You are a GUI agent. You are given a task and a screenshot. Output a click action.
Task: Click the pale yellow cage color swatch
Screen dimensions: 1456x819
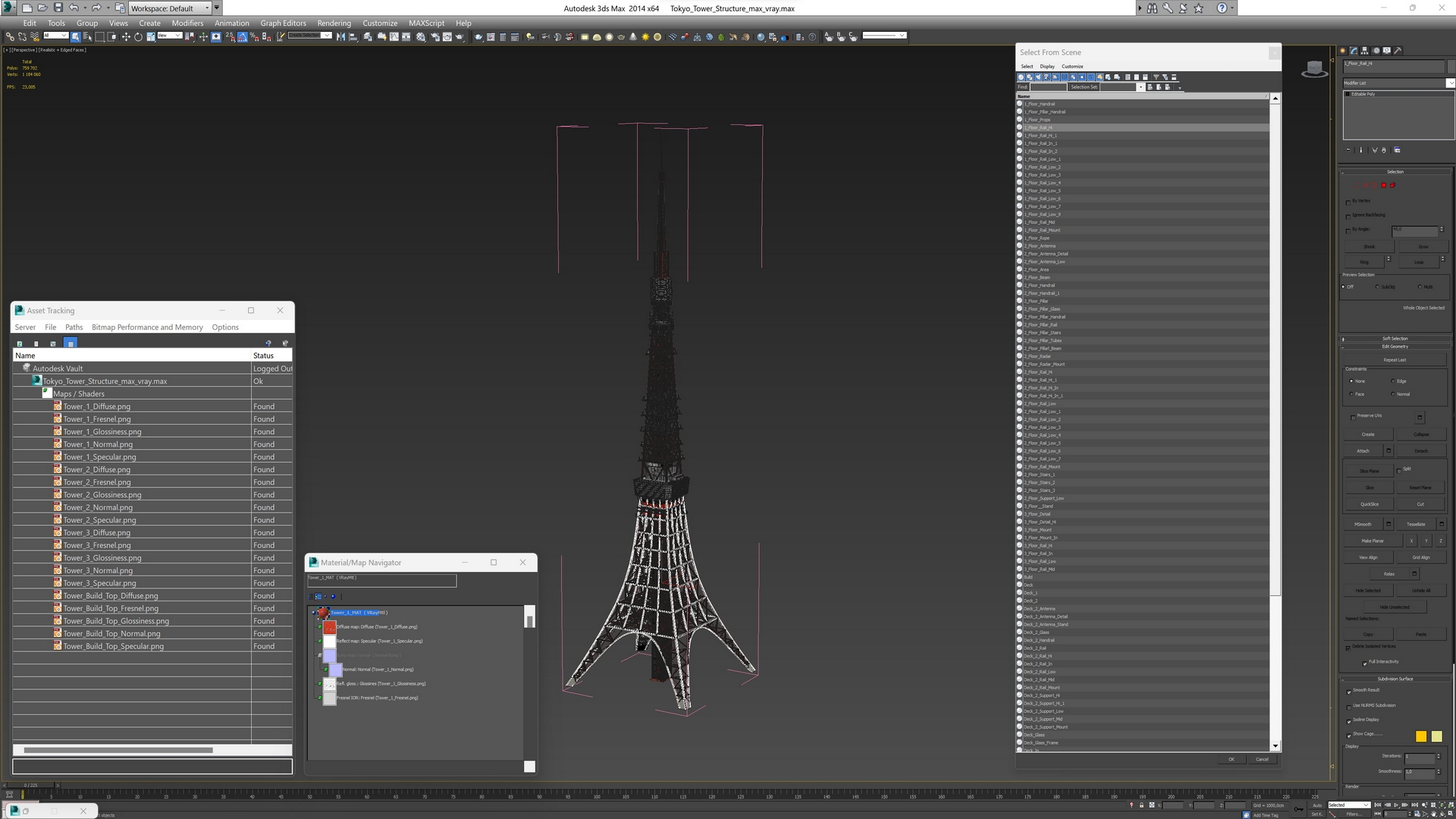point(1436,736)
